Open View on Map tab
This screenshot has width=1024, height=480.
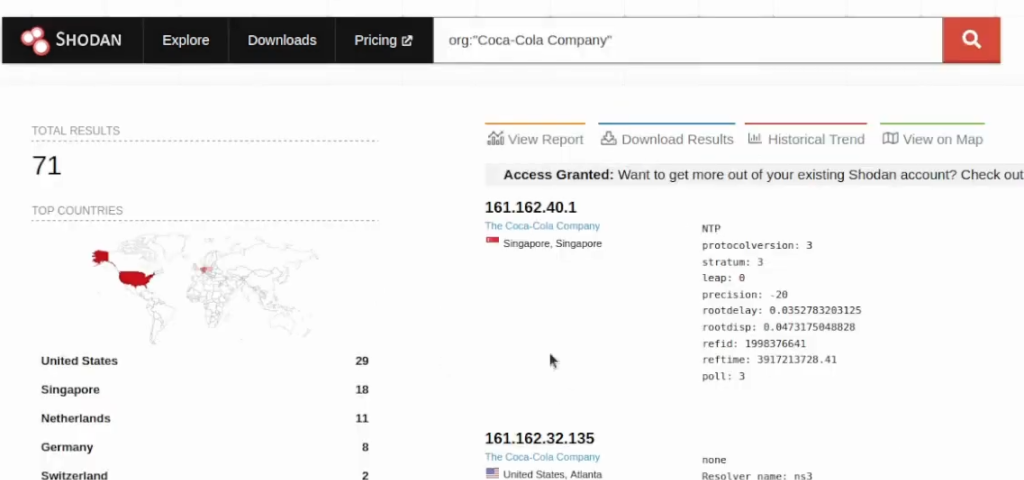click(x=932, y=138)
